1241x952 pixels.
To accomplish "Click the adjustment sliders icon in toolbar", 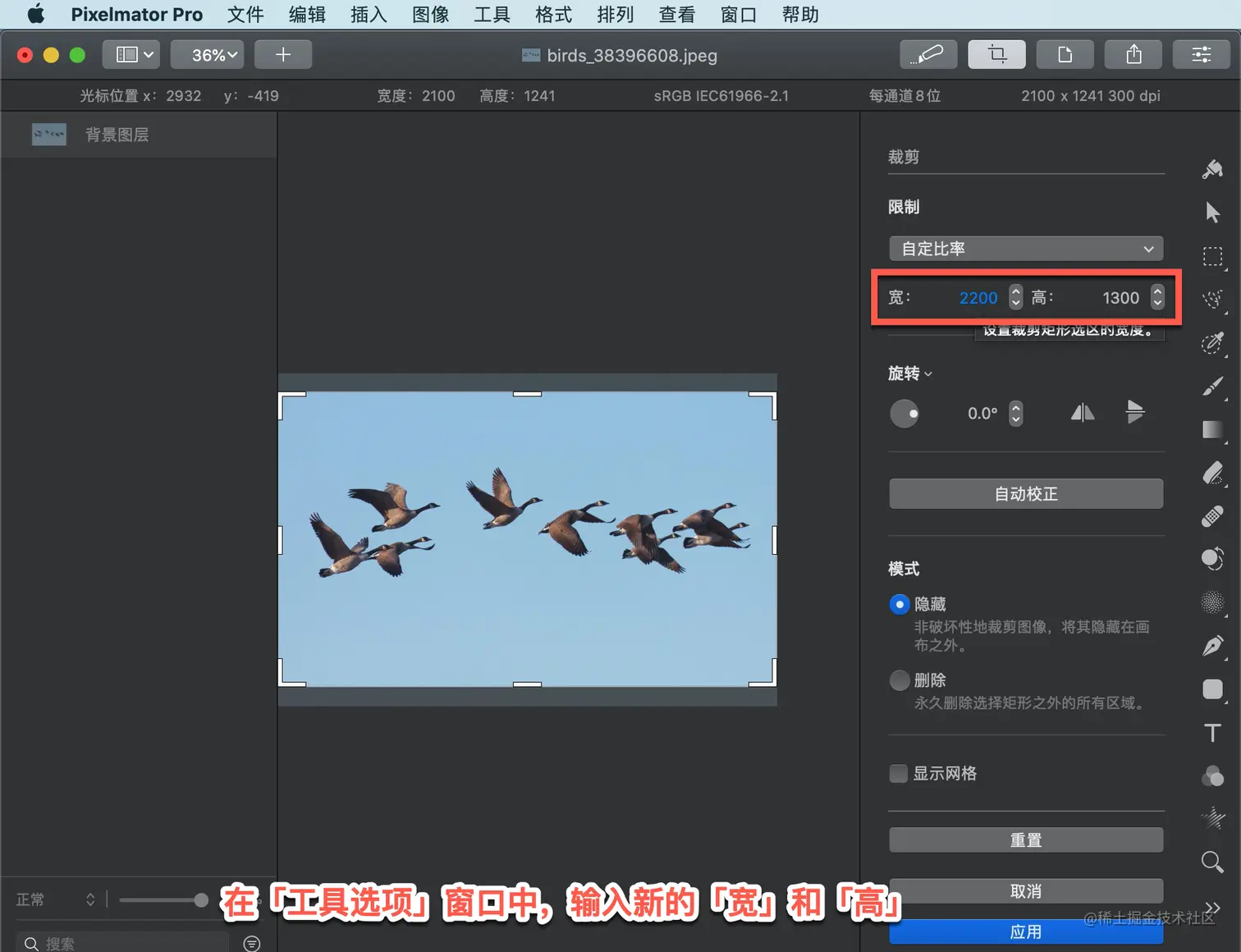I will pyautogui.click(x=1202, y=55).
